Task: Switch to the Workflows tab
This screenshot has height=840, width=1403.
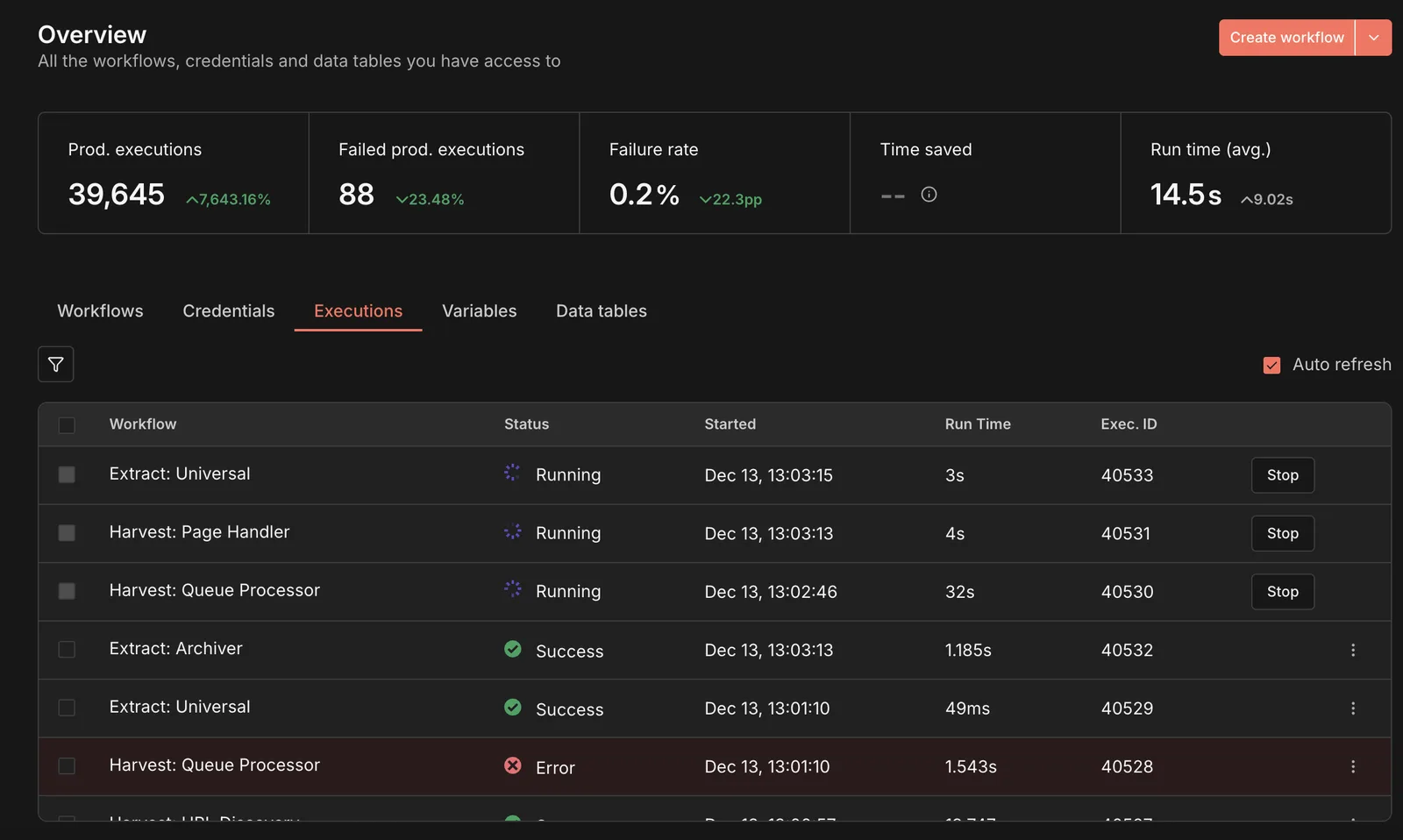Action: [100, 311]
